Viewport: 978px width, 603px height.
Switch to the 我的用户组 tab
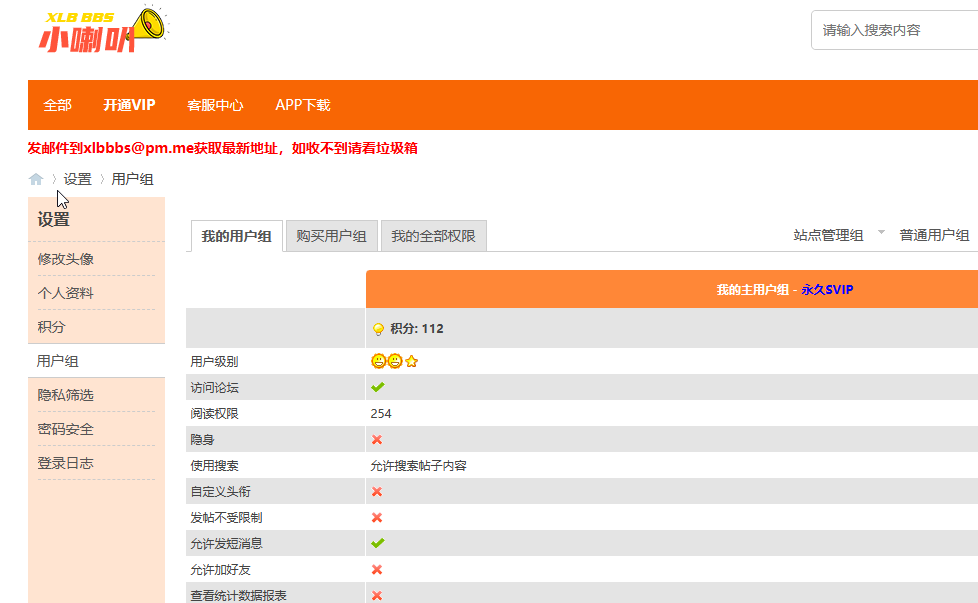point(236,236)
